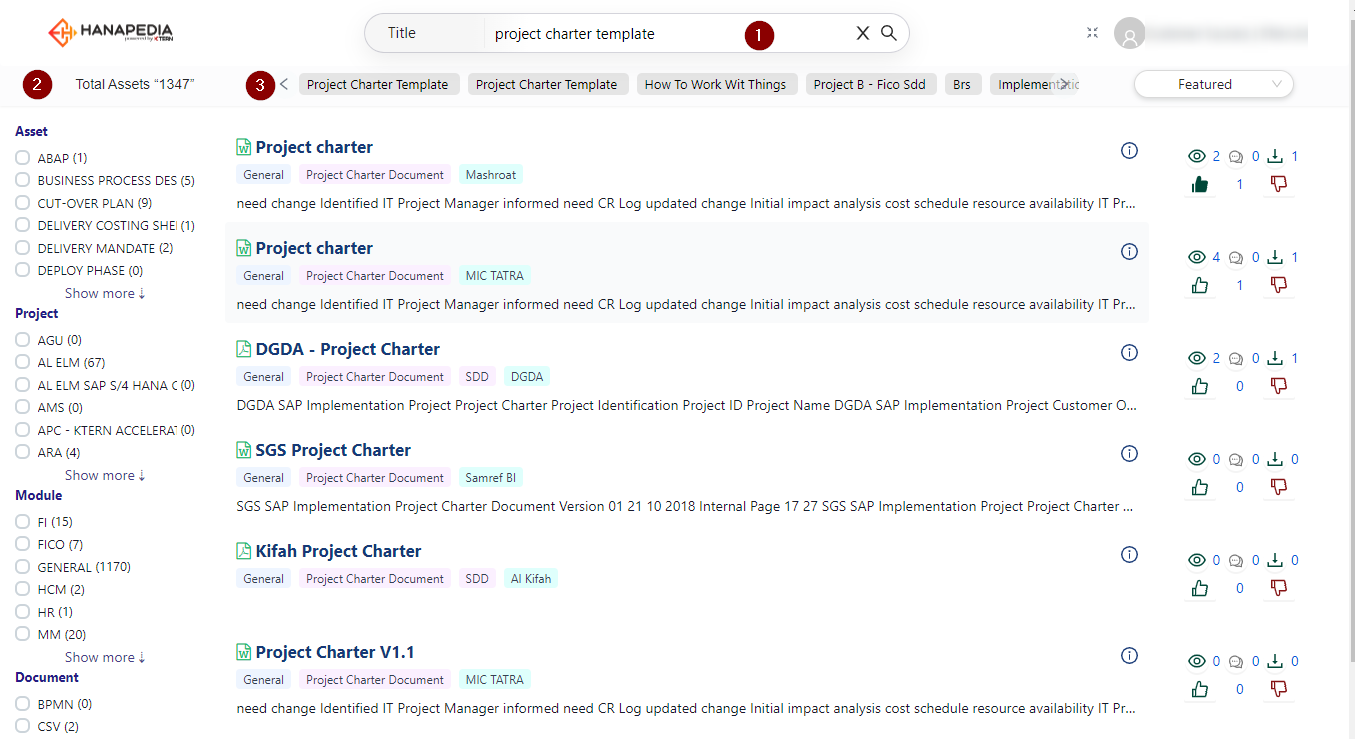Open info icon for SGS Project Charter
Image resolution: width=1355 pixels, height=739 pixels.
(1130, 454)
